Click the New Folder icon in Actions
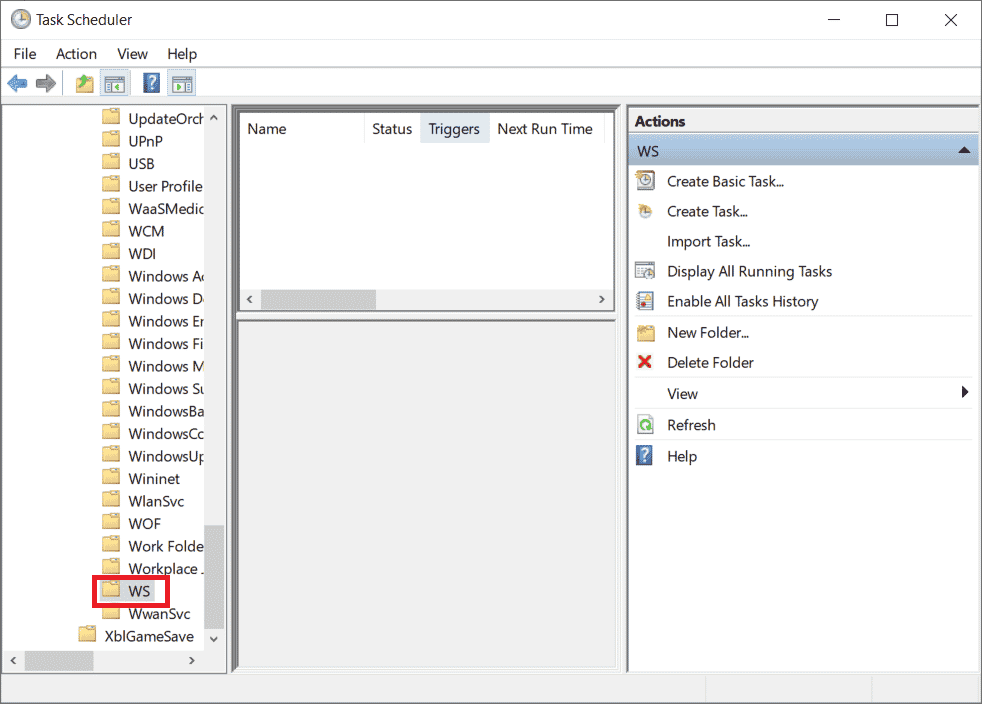Image resolution: width=982 pixels, height=704 pixels. pyautogui.click(x=645, y=333)
